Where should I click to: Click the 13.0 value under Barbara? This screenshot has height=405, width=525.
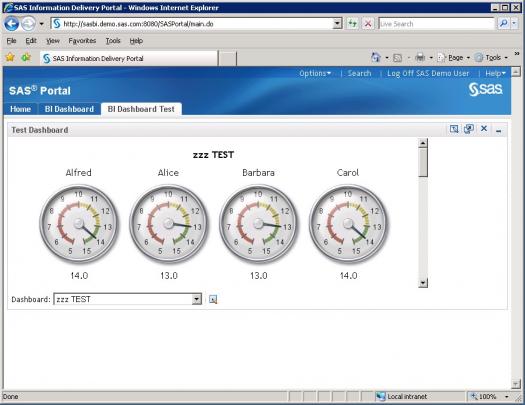coord(258,275)
